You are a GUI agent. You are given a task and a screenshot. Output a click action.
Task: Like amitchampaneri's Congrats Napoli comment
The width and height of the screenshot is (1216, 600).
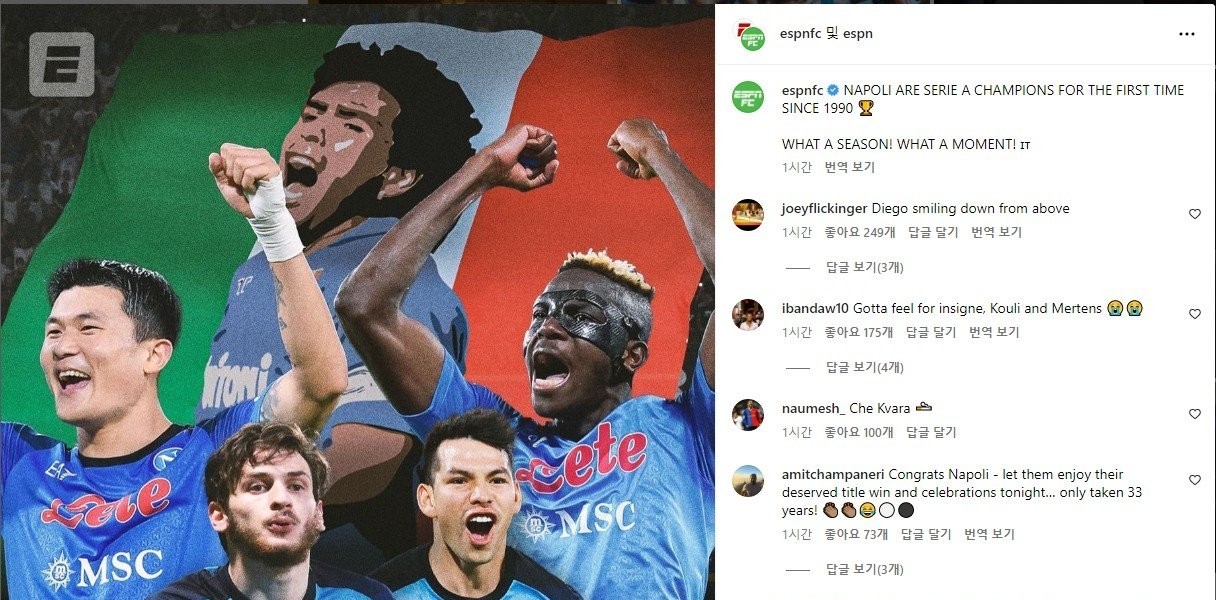[x=1194, y=480]
